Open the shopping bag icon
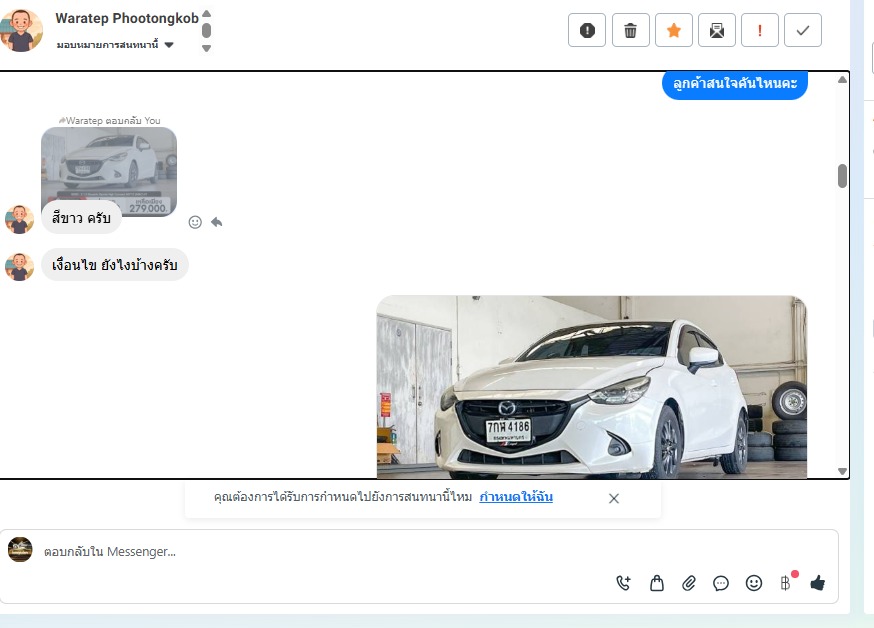 (657, 583)
